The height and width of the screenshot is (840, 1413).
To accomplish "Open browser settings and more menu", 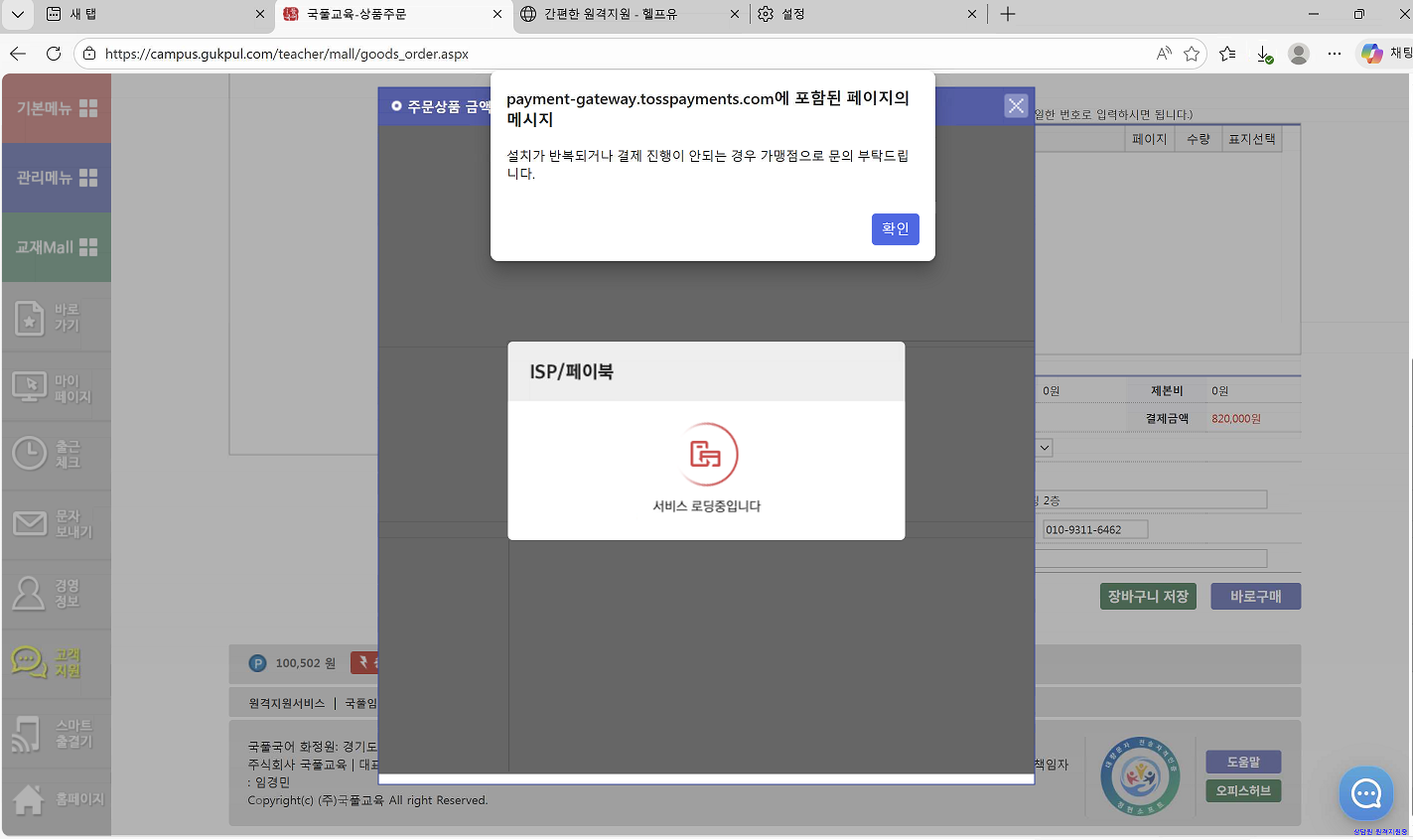I will pyautogui.click(x=1335, y=54).
